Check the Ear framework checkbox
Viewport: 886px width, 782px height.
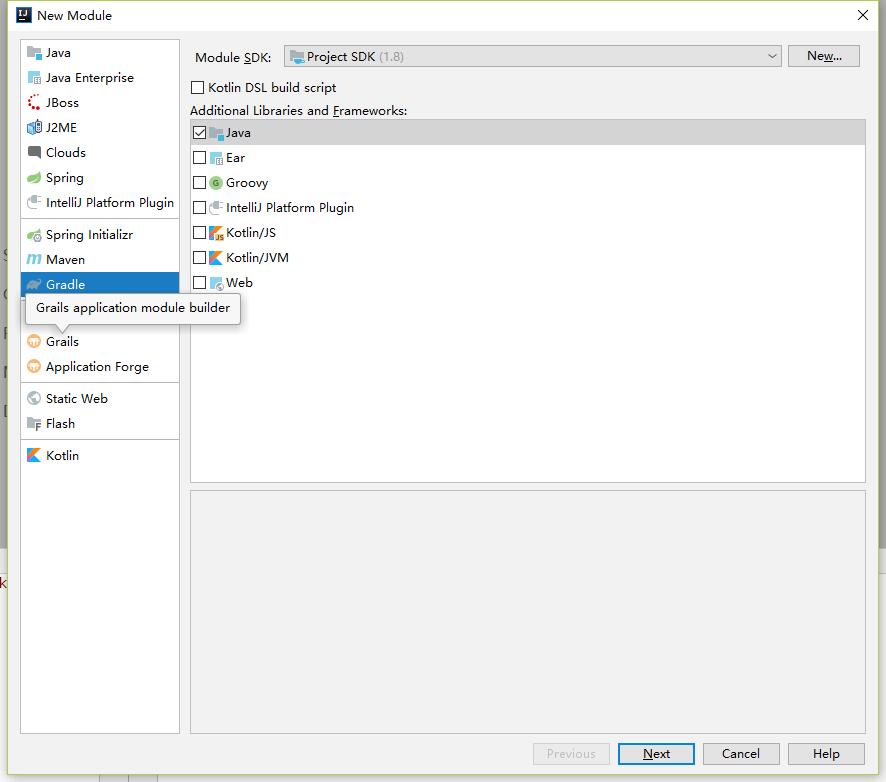(x=199, y=157)
